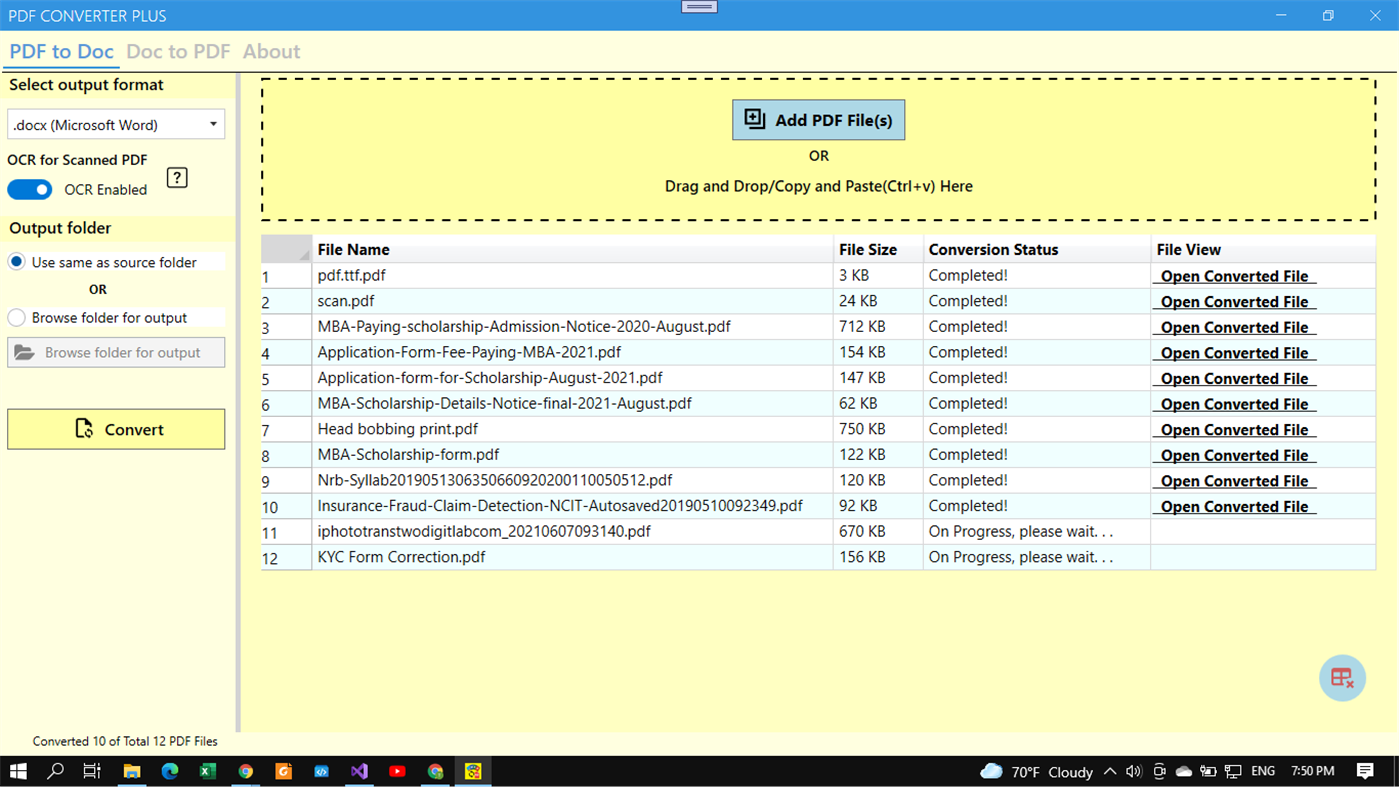
Task: Open the ENG language selector
Action: [1262, 771]
